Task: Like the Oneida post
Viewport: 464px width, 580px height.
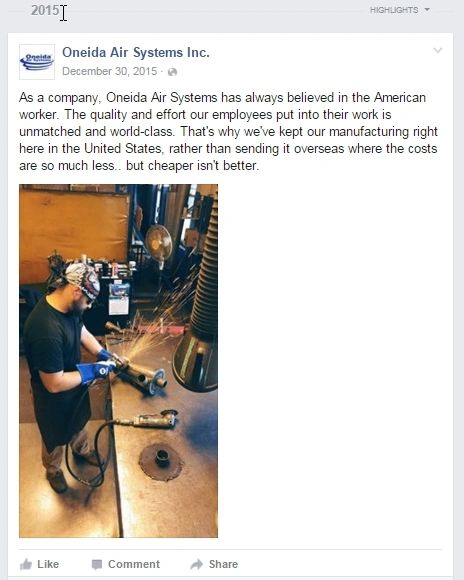Action: tap(39, 564)
